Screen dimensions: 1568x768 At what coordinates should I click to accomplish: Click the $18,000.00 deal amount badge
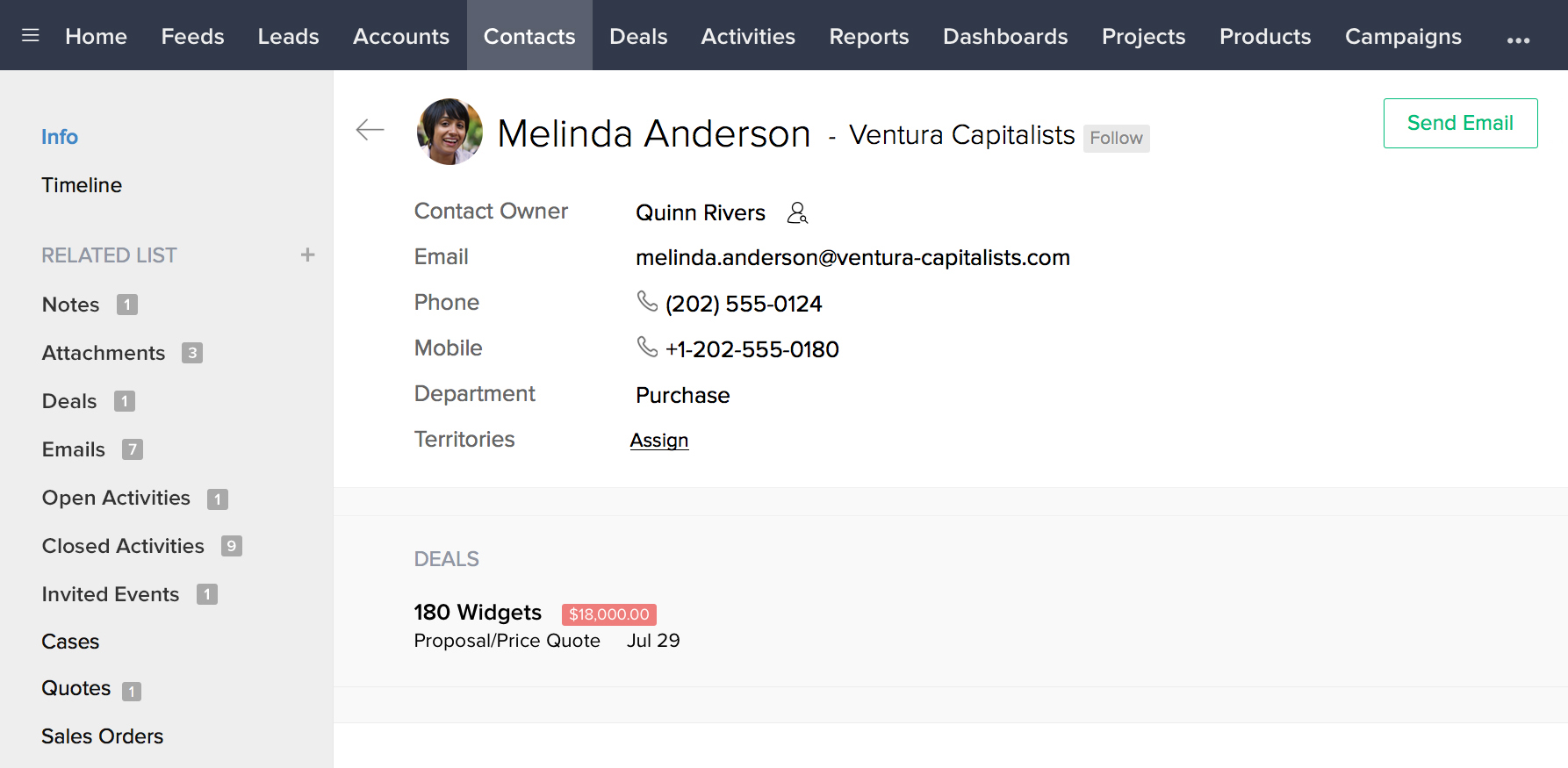point(609,614)
